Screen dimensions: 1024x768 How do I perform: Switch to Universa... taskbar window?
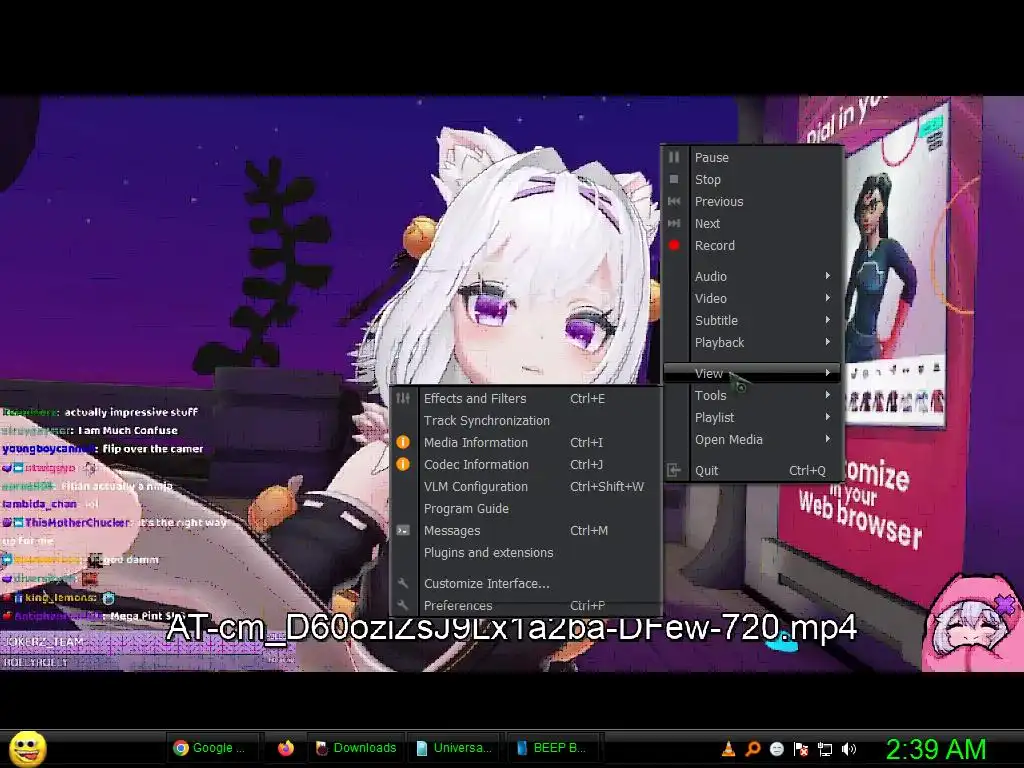(454, 748)
